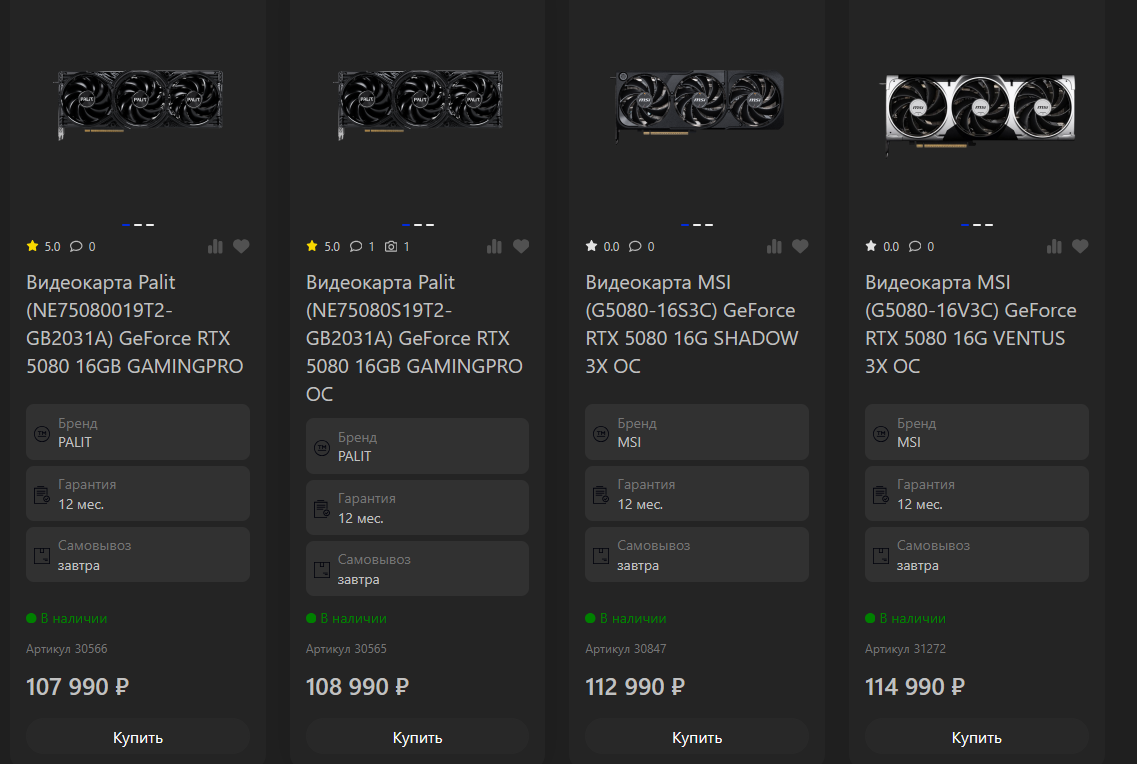Buy the Palit card priced 108 990 ₽
Viewport: 1137px width, 764px height.
tap(417, 737)
